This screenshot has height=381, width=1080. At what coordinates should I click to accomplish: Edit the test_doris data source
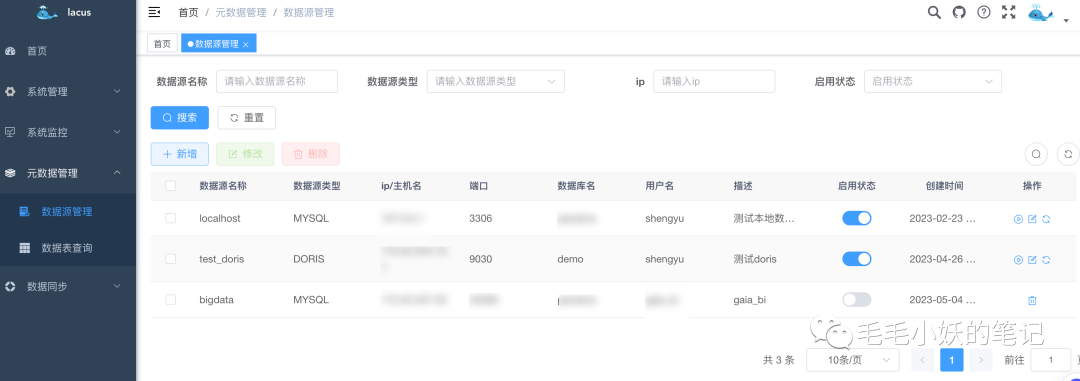point(1032,260)
